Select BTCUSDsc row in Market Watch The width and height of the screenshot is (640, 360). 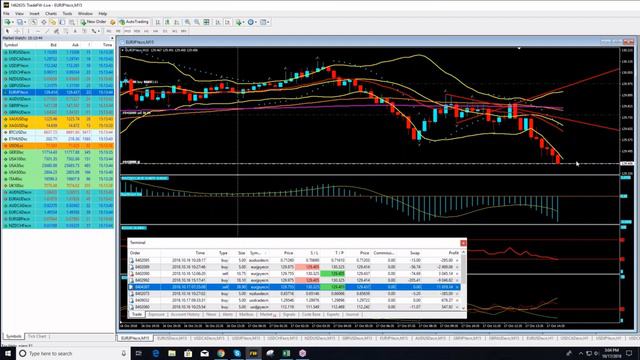pos(58,132)
